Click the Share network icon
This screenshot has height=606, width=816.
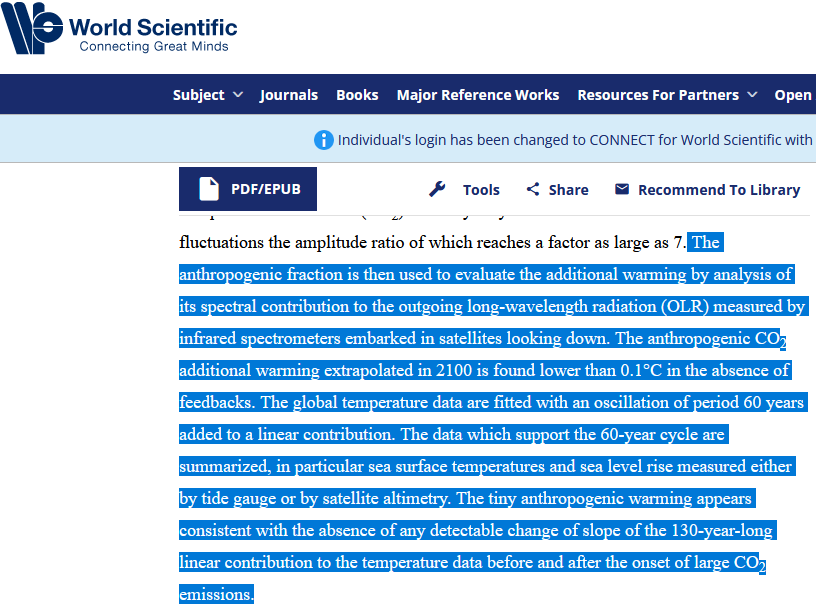point(532,189)
